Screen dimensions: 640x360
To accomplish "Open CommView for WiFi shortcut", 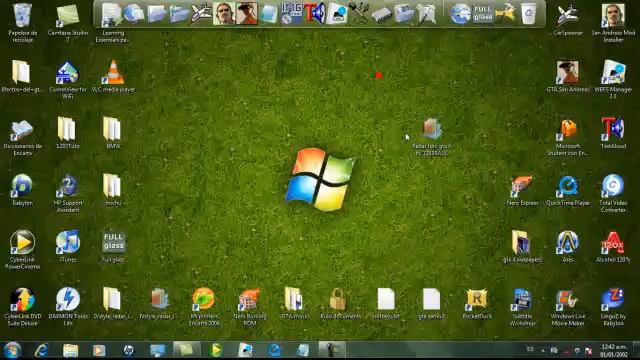I will pos(68,80).
